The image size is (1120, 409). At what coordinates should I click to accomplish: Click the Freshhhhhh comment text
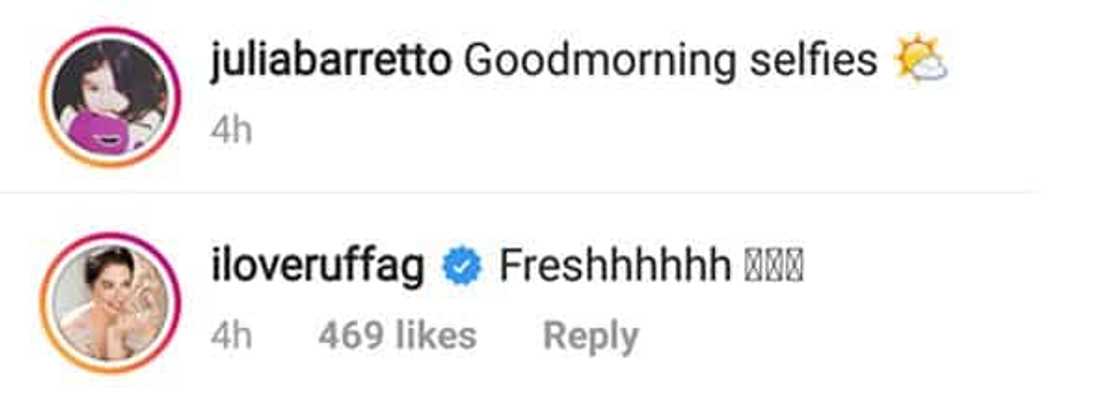tap(614, 267)
